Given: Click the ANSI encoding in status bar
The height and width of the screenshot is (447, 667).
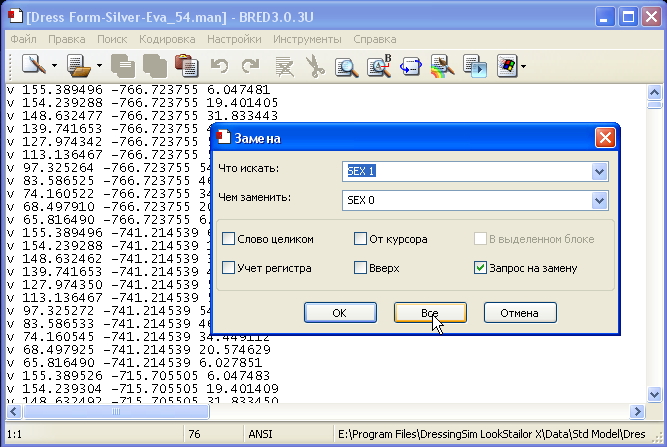Looking at the screenshot, I should coord(260,434).
